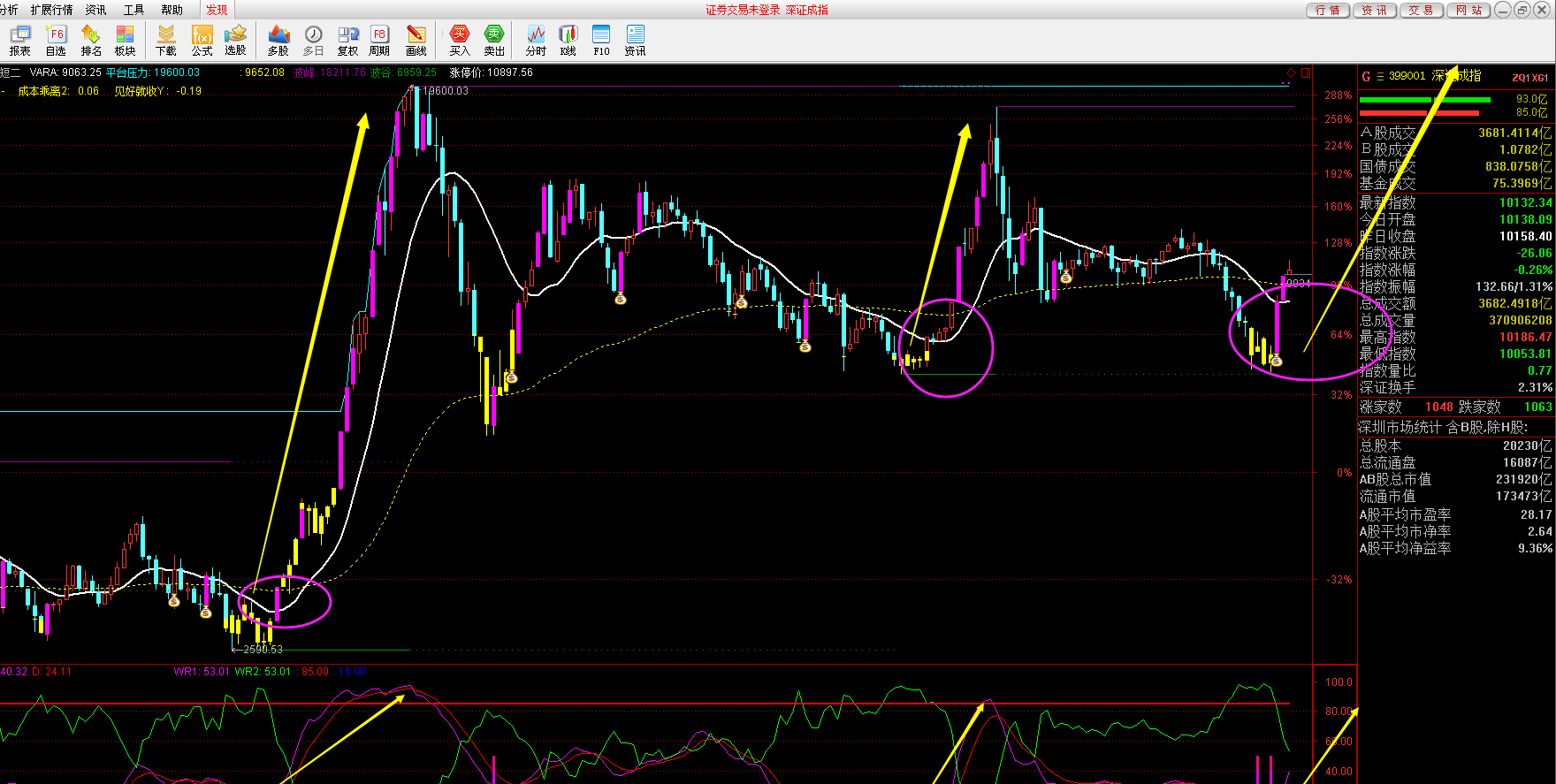Image resolution: width=1556 pixels, height=784 pixels.
Task: Open the 自选 F6 watchlist
Action: pyautogui.click(x=56, y=41)
